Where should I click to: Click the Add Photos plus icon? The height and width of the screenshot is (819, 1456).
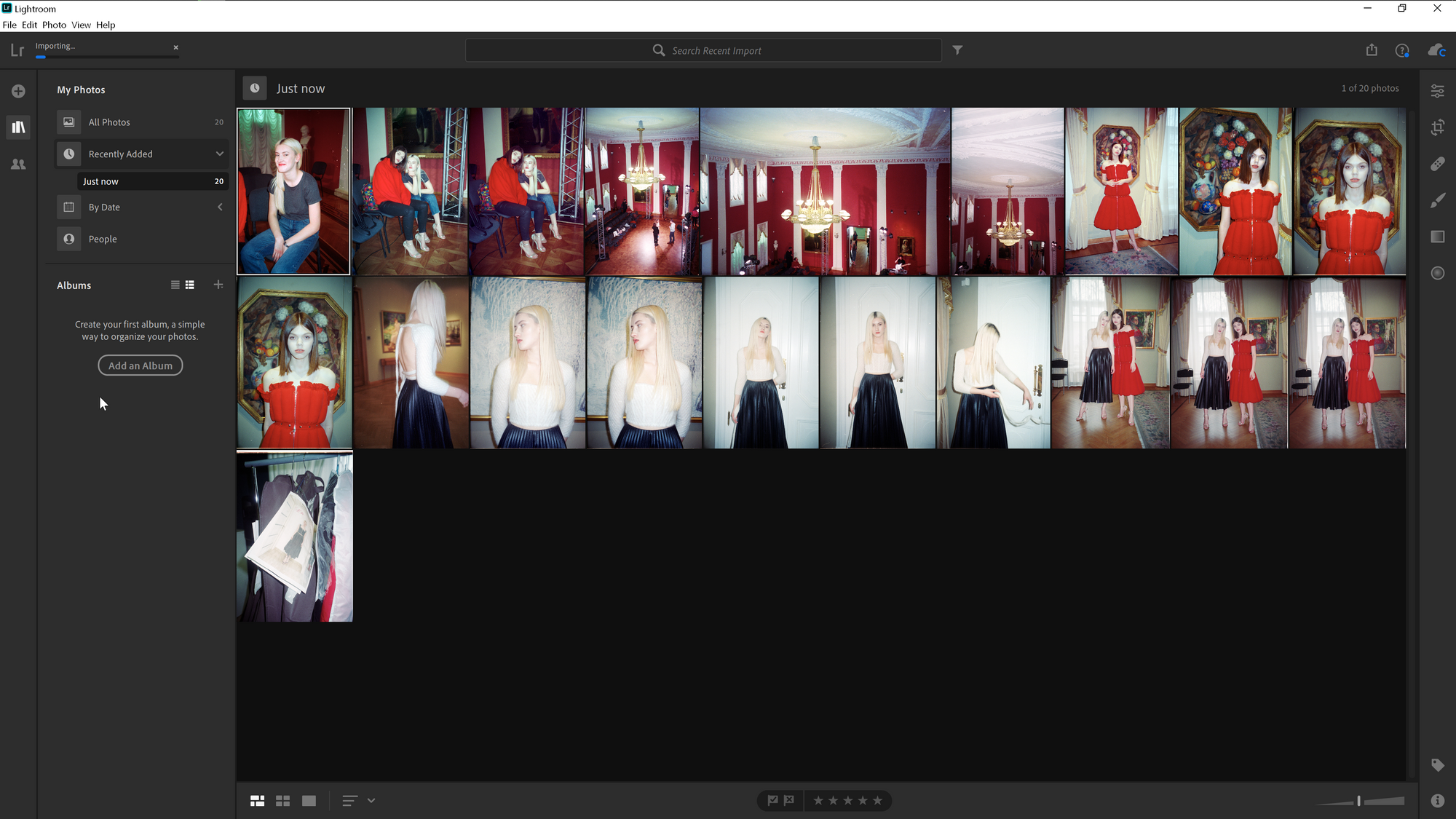(18, 91)
